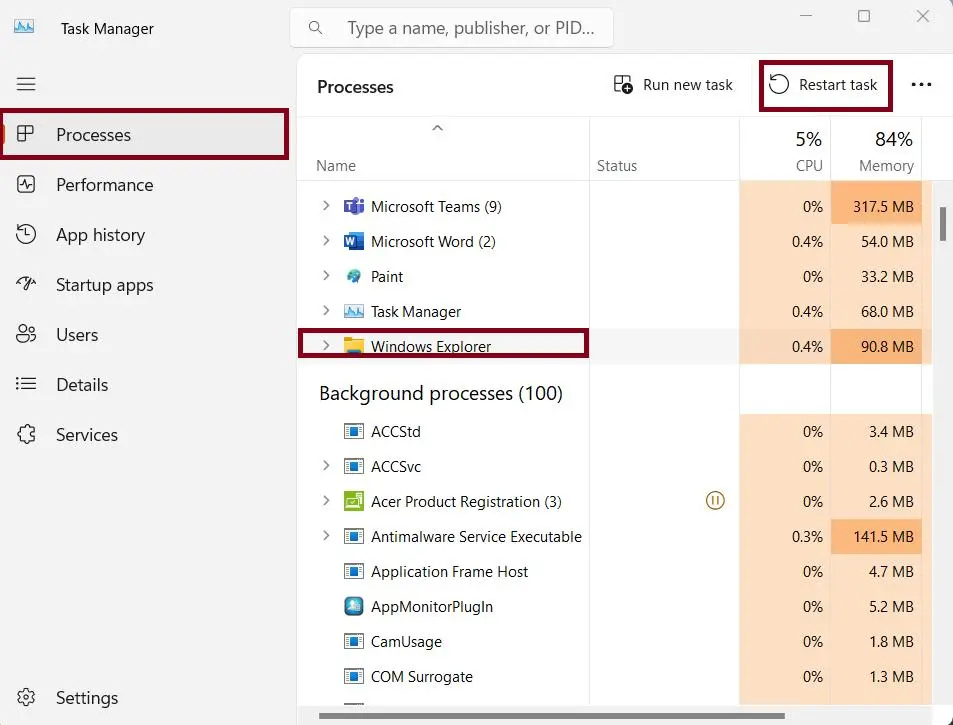The image size is (953, 725).
Task: Click the Microsoft Teams app icon
Action: point(353,207)
